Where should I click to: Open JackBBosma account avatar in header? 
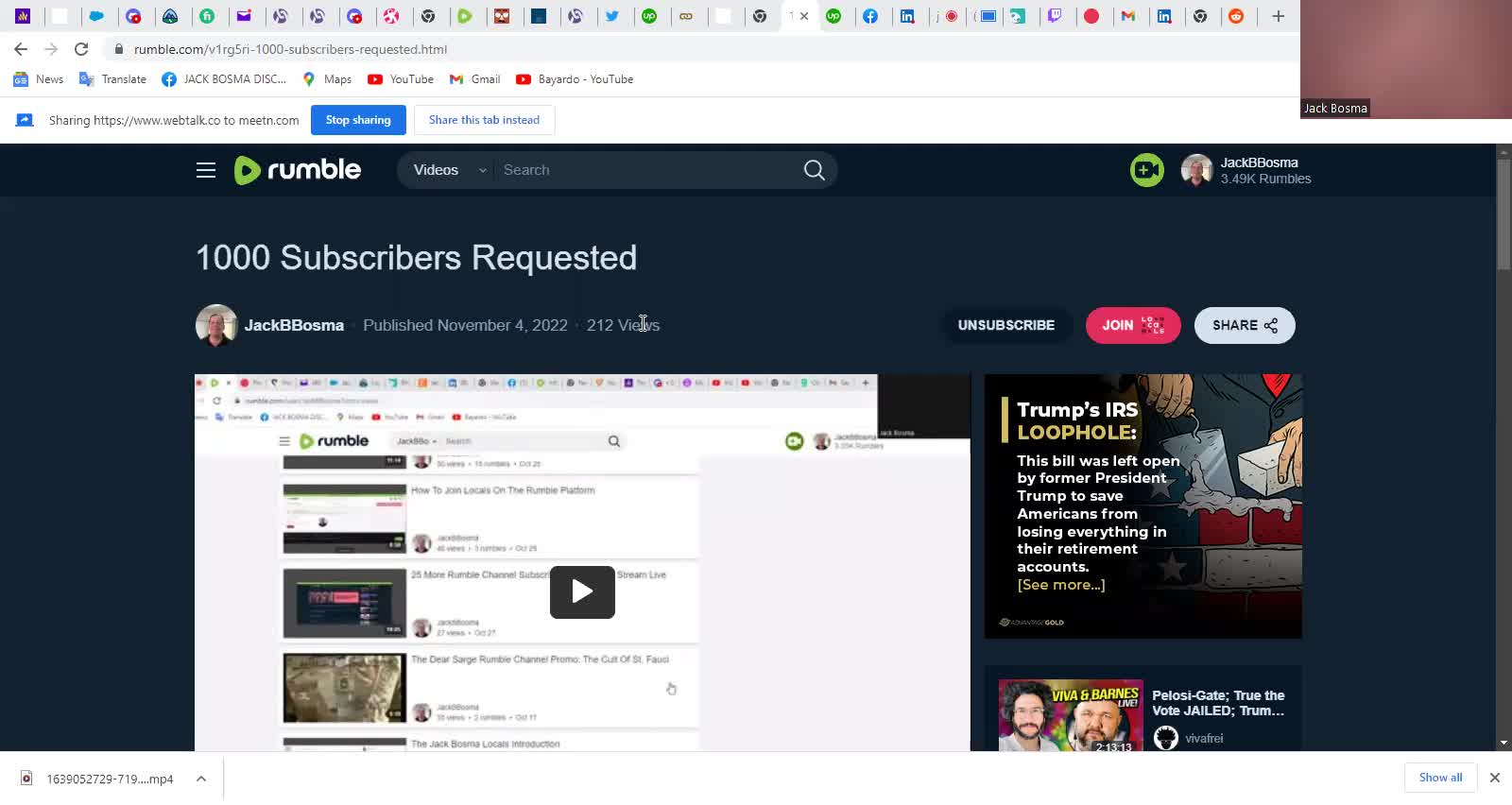point(1196,170)
